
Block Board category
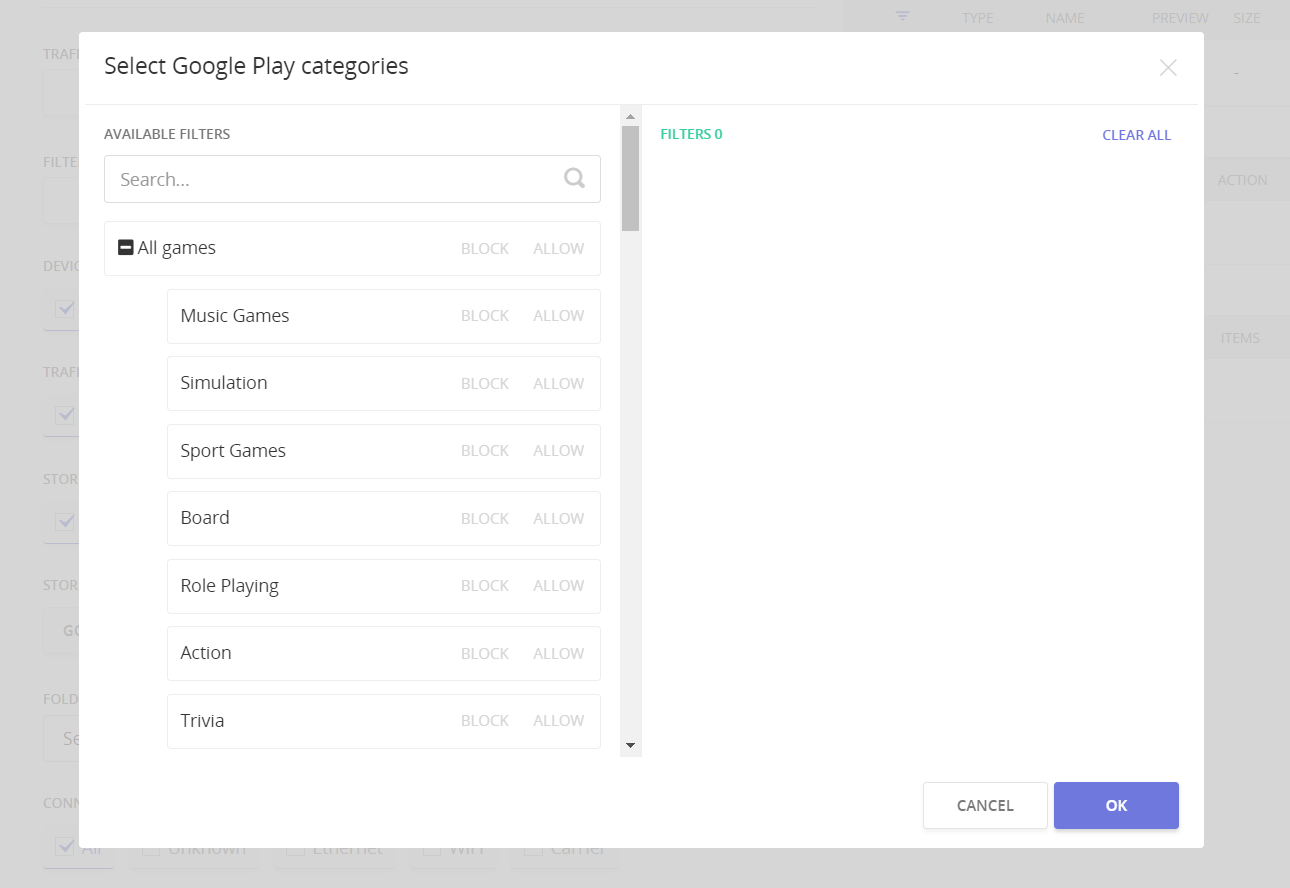coord(485,519)
